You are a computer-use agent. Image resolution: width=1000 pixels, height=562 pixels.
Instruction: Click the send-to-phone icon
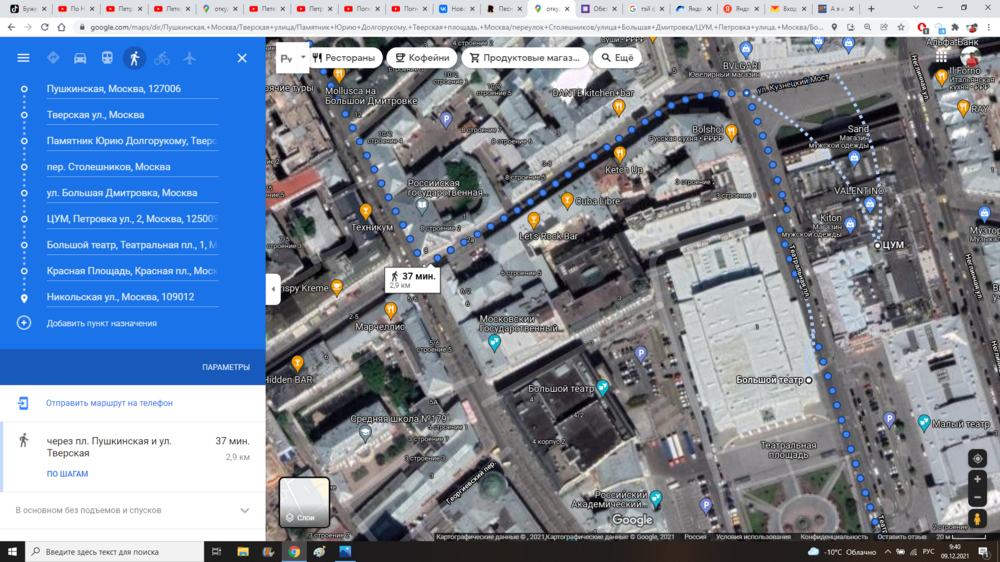(23, 403)
